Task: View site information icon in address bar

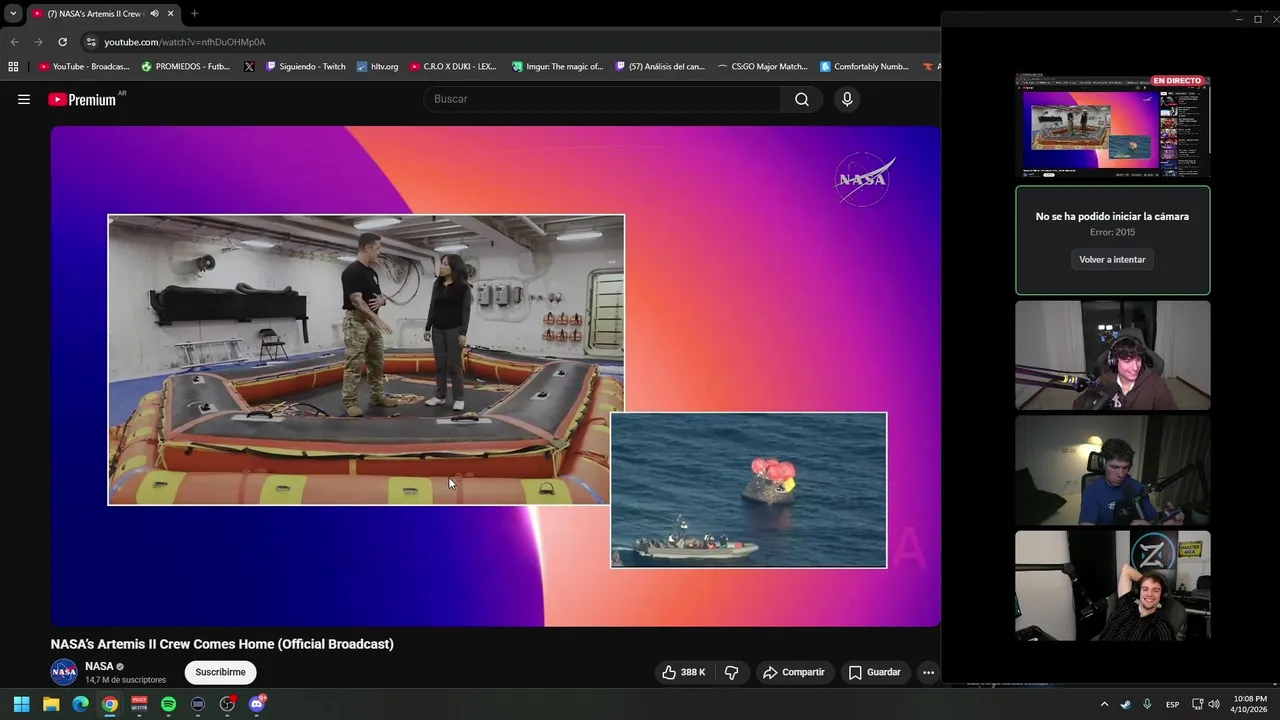Action: point(91,42)
